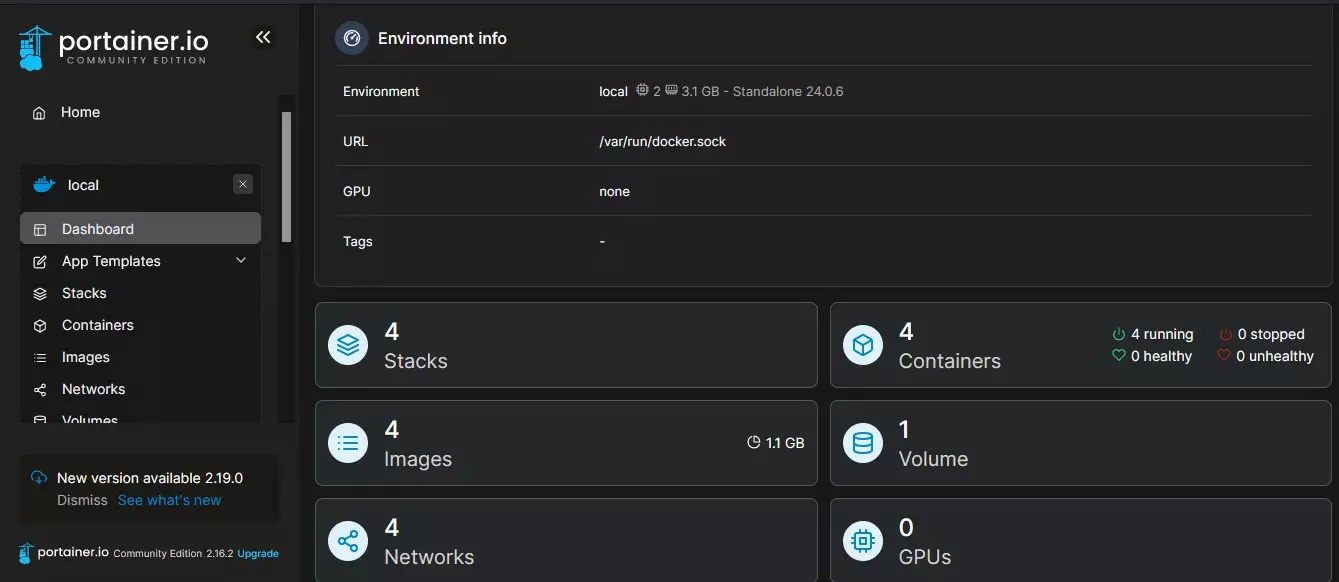Open App Templates menu item
Image resolution: width=1339 pixels, height=582 pixels.
[x=140, y=261]
